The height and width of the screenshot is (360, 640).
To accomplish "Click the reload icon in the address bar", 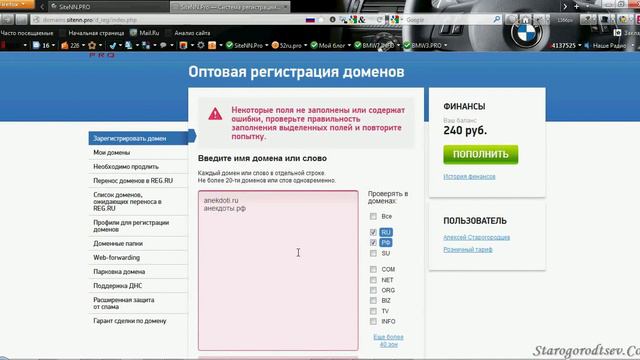I will [x=379, y=20].
